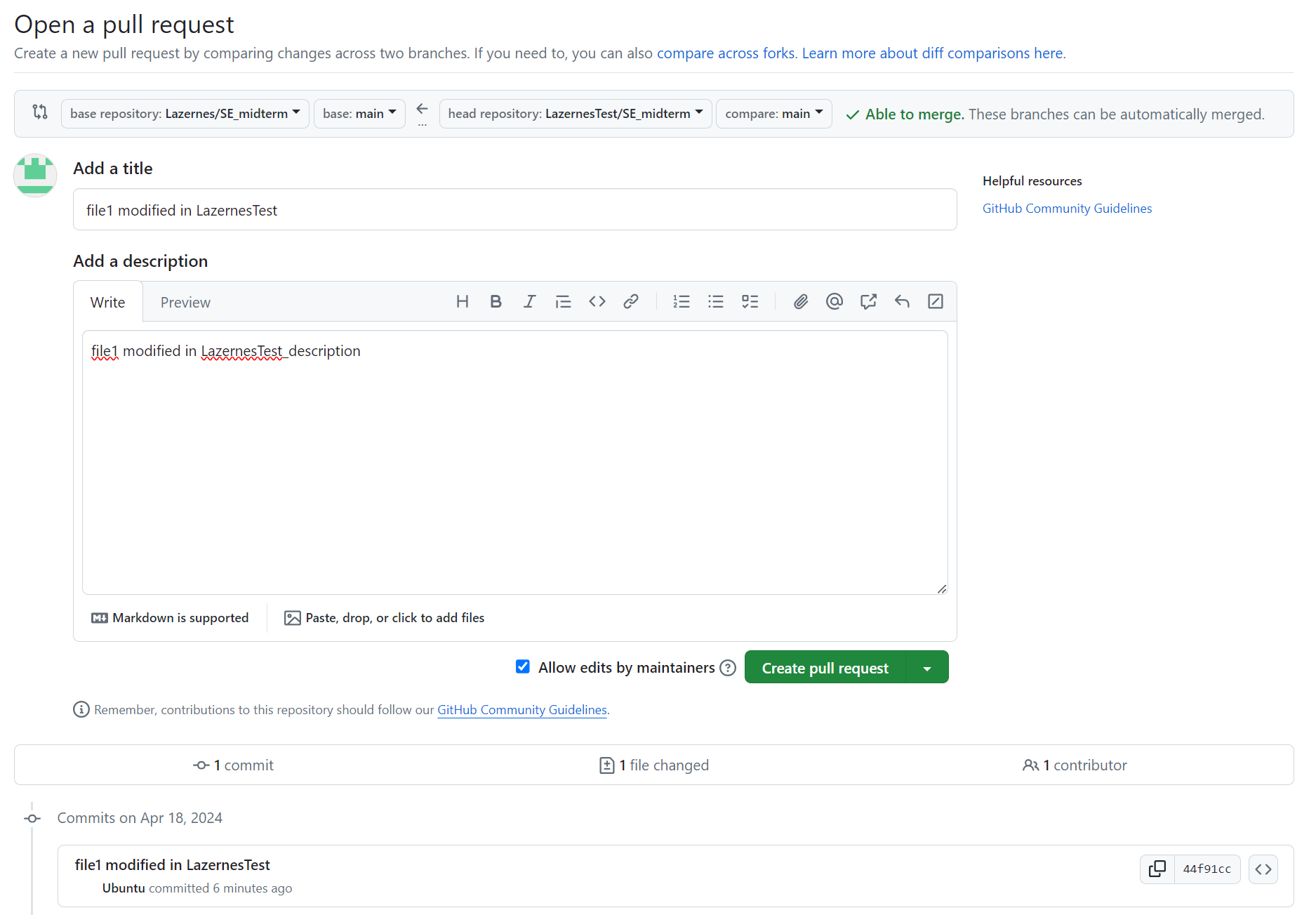Expand Create pull request options arrow

927,668
